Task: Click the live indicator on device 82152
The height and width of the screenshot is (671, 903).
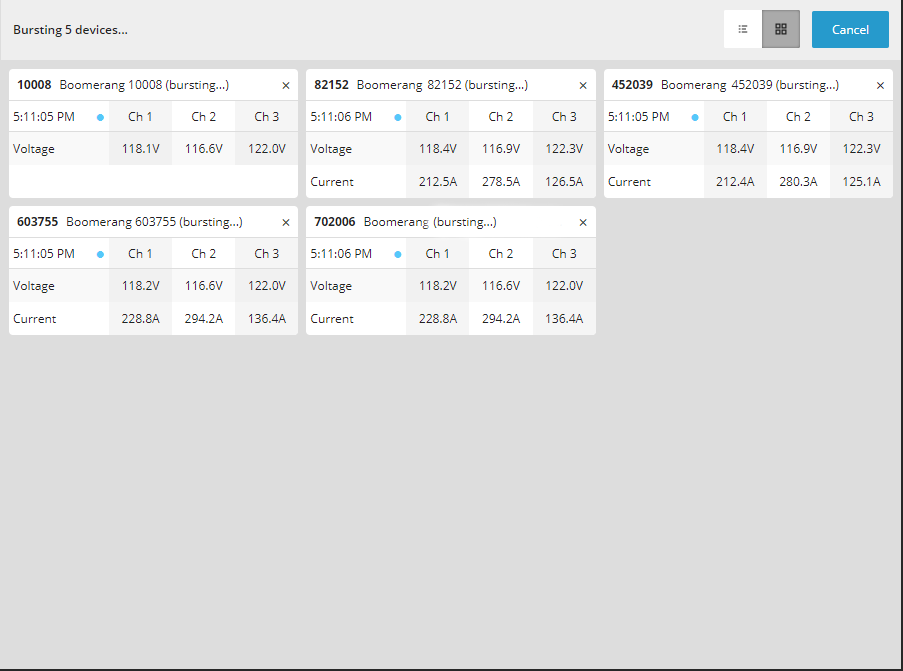Action: tap(397, 116)
